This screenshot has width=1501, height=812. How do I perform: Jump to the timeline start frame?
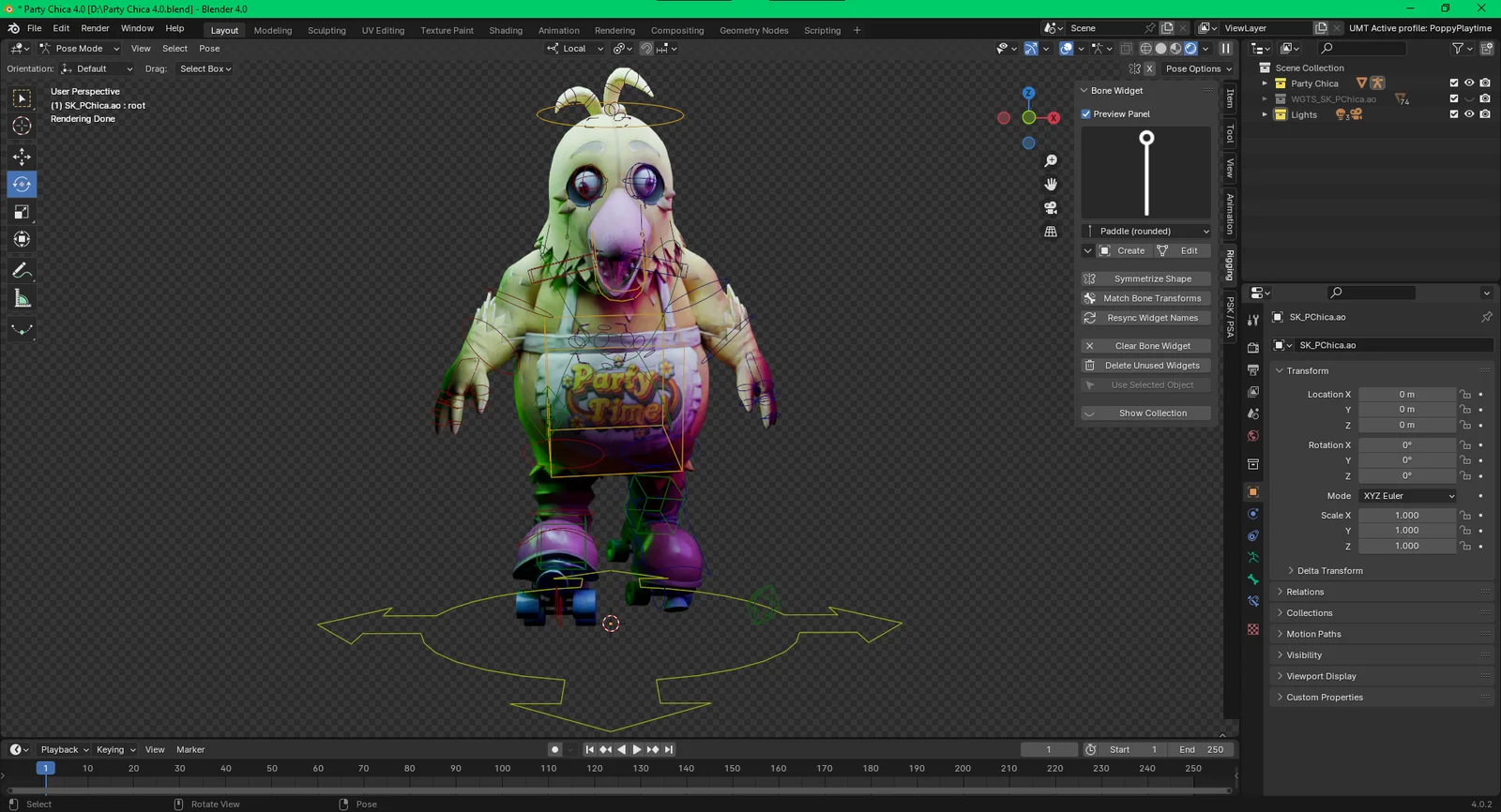[x=589, y=749]
